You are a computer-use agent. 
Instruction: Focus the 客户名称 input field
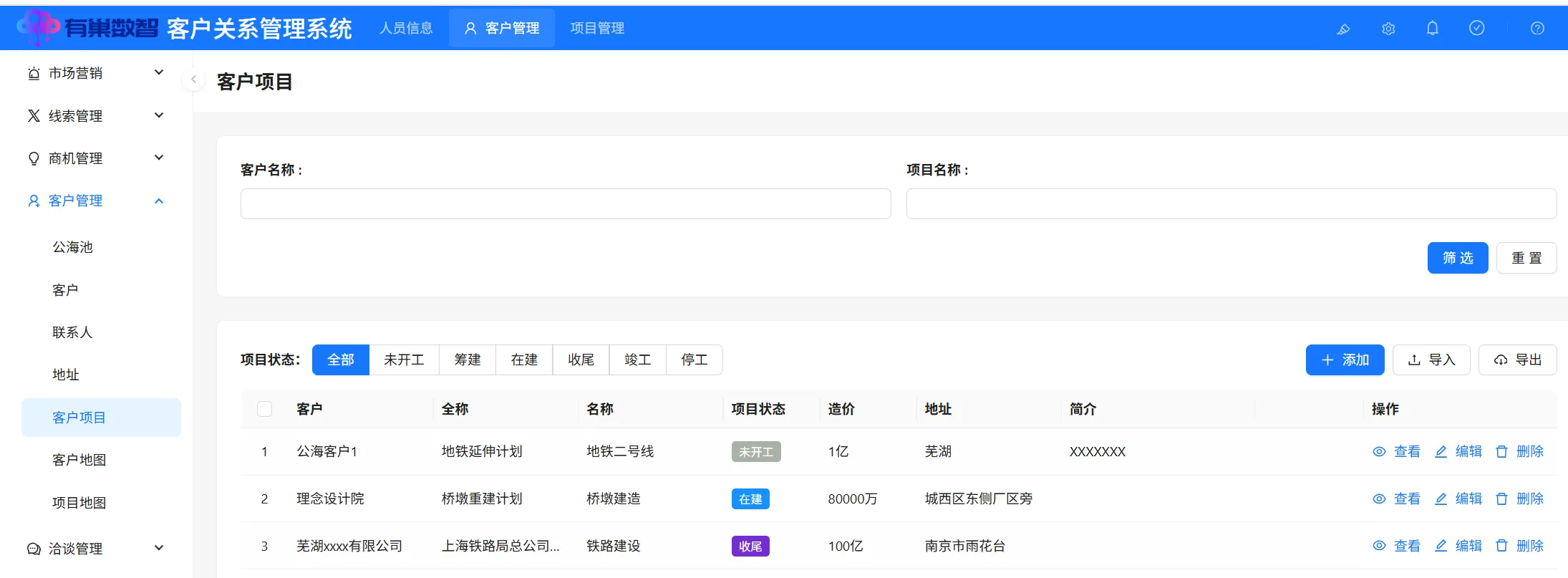click(566, 203)
